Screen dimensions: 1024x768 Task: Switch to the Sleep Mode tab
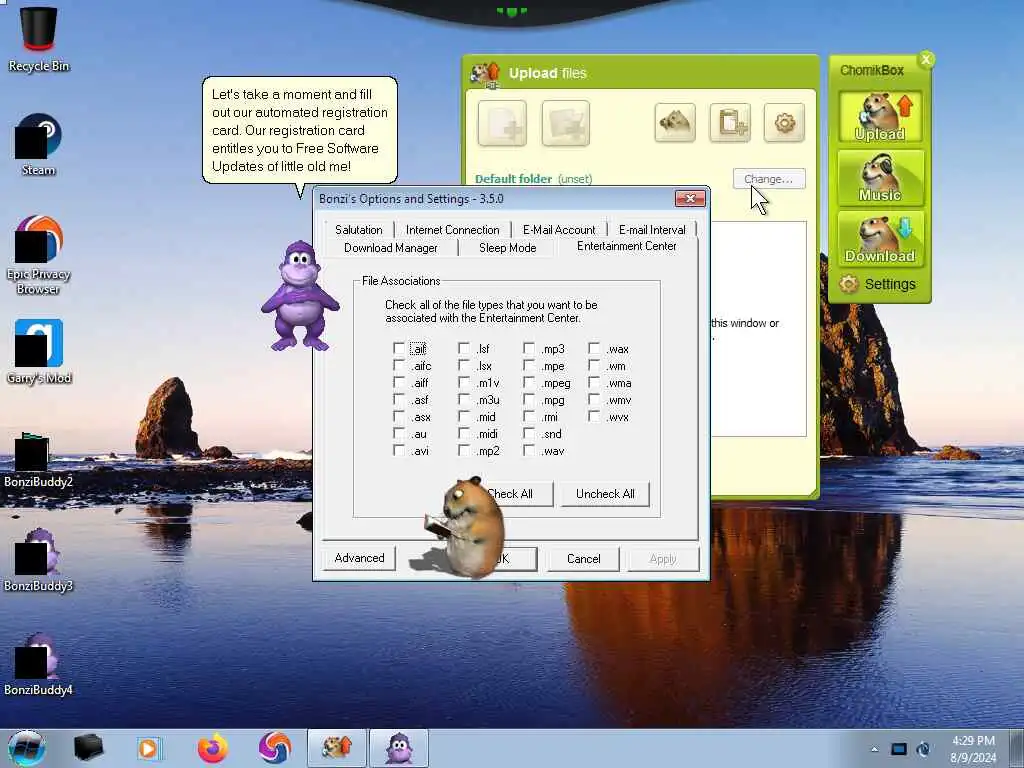(507, 248)
